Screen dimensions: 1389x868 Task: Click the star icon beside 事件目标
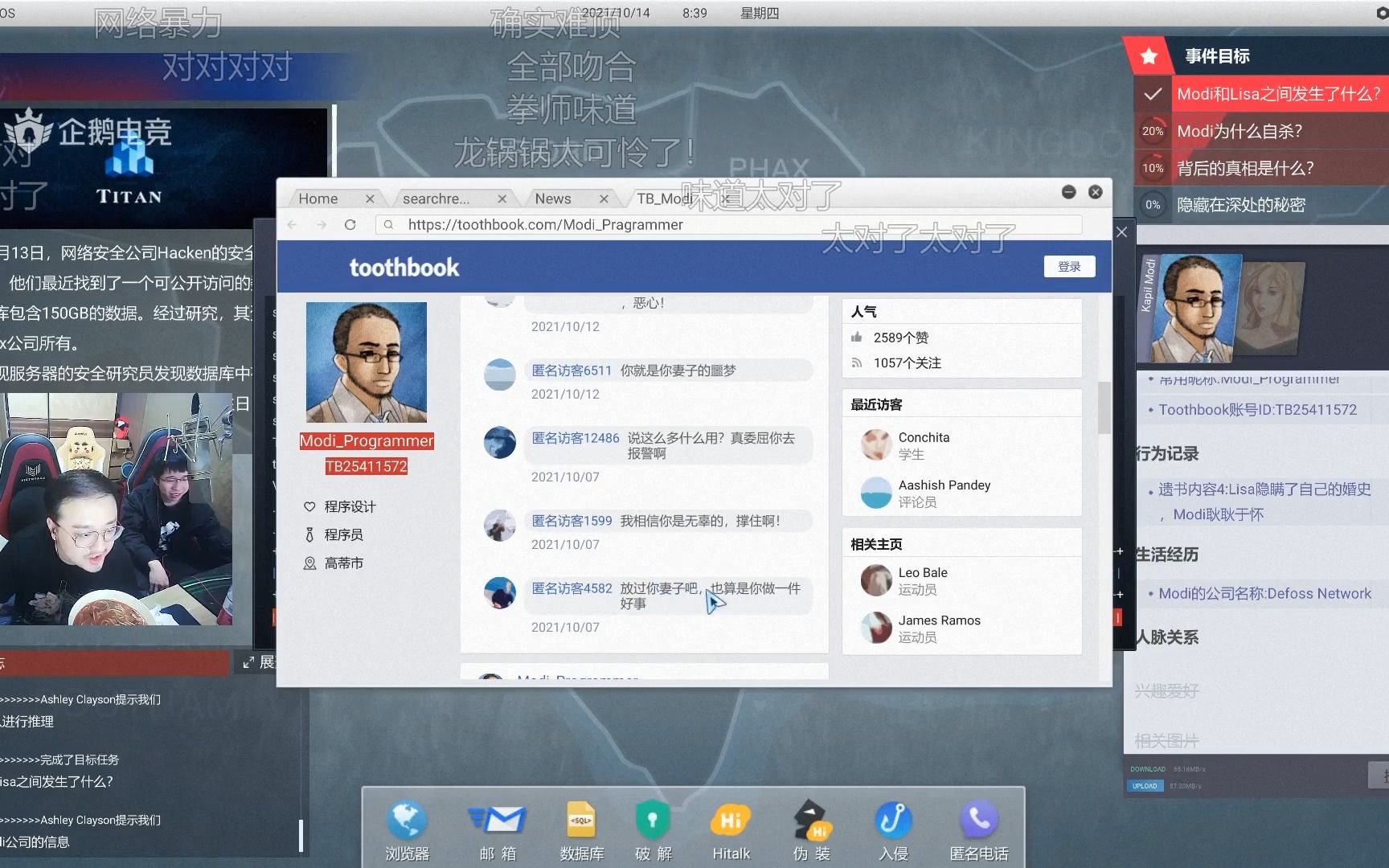click(1149, 56)
